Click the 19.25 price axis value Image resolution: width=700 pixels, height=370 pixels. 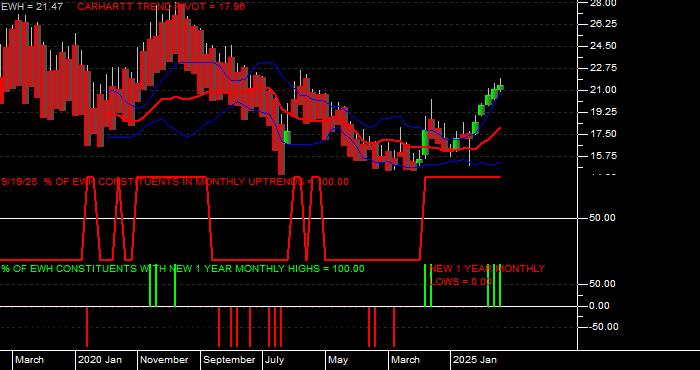pyautogui.click(x=604, y=112)
